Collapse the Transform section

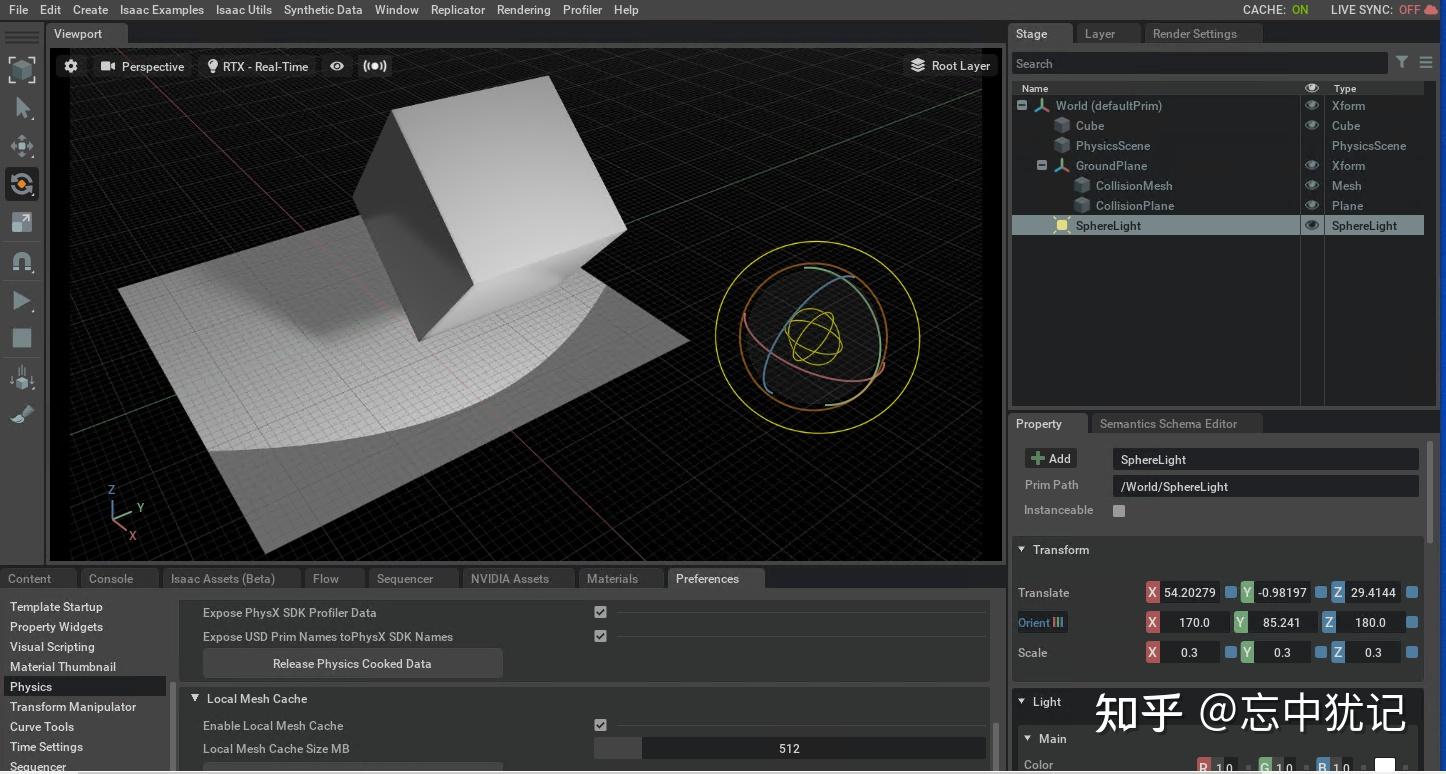(1022, 550)
